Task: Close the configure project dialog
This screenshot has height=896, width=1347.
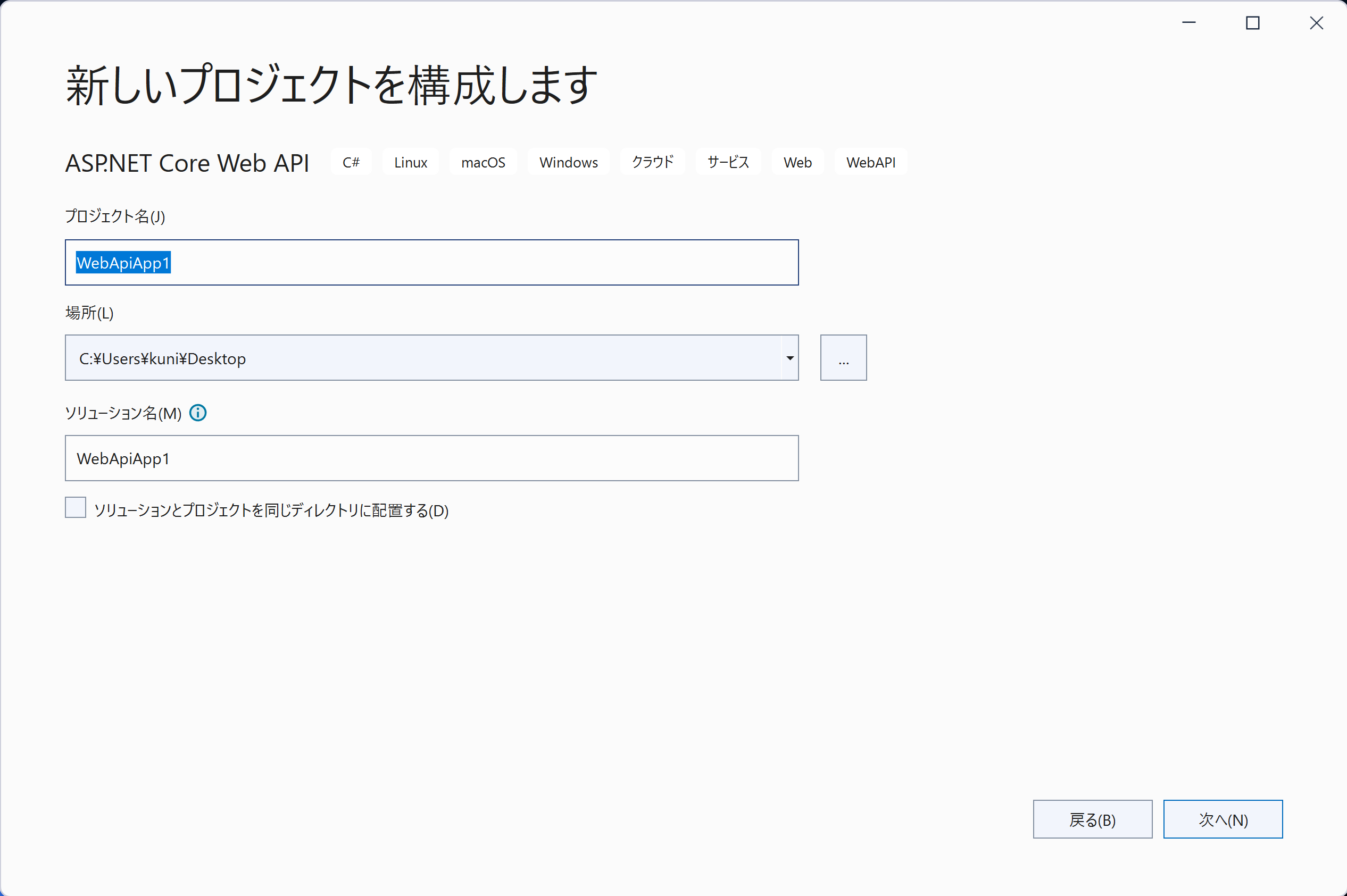Action: (1316, 23)
